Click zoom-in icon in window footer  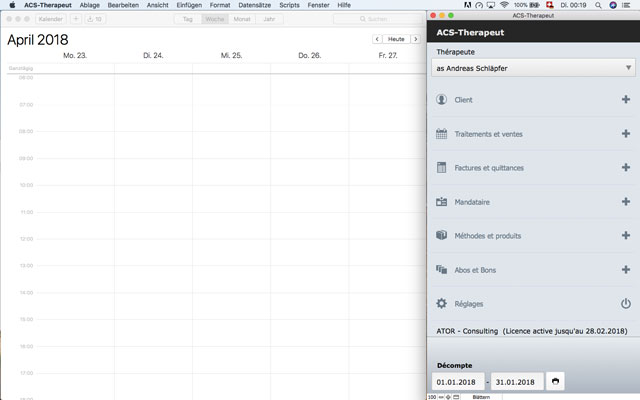(x=448, y=397)
